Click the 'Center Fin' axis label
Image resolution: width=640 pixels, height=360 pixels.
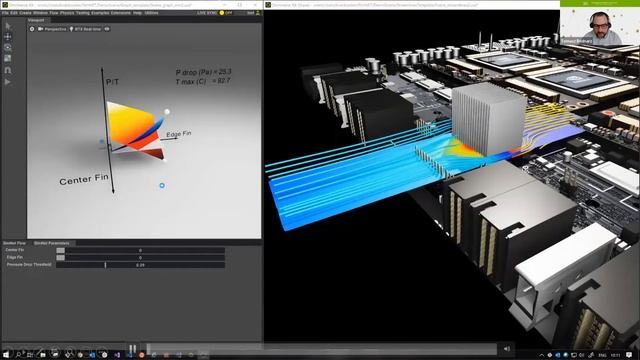pos(84,179)
